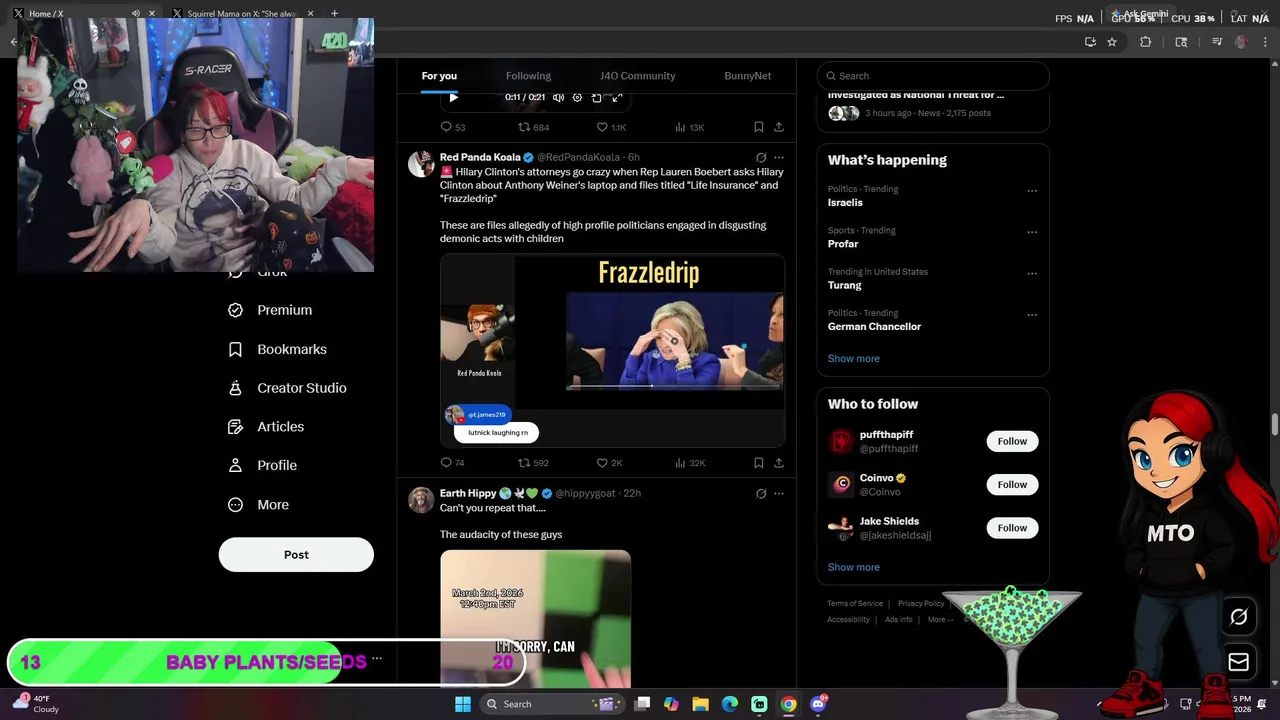Open Creator Studio in the sidebar
Screen dimensions: 1280x720
point(287,388)
